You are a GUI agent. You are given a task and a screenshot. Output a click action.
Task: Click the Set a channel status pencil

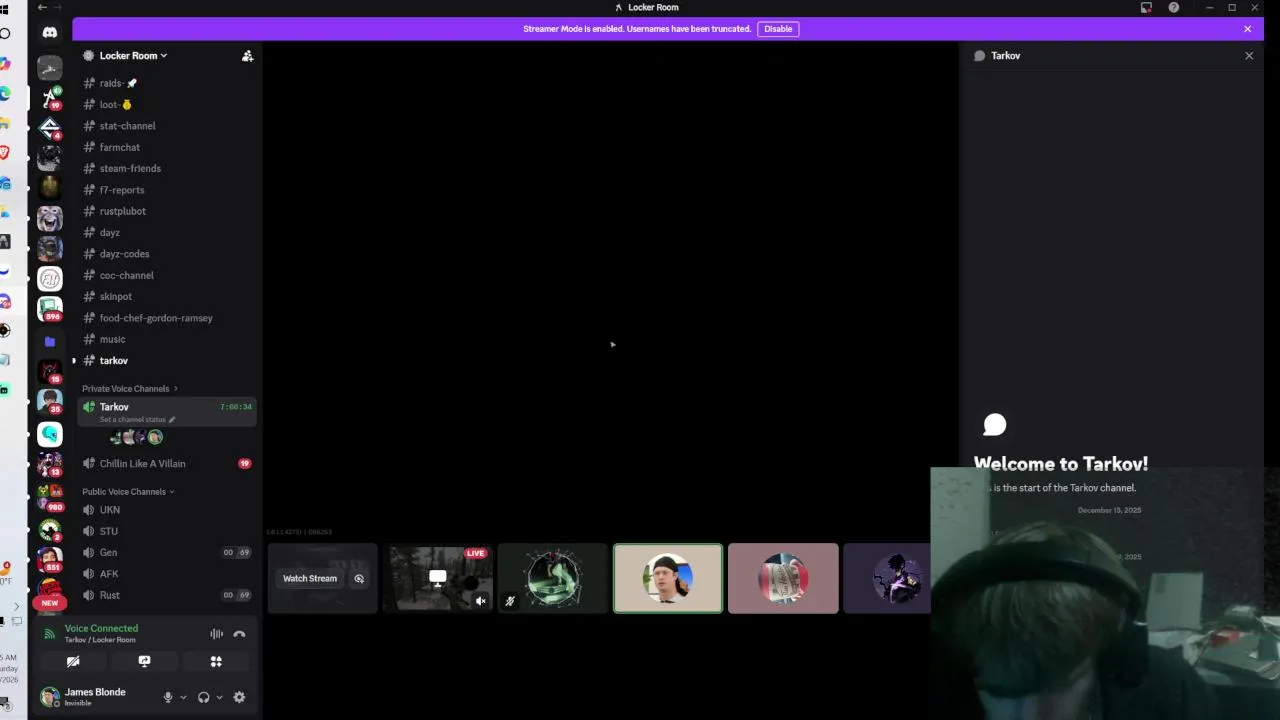coord(172,420)
